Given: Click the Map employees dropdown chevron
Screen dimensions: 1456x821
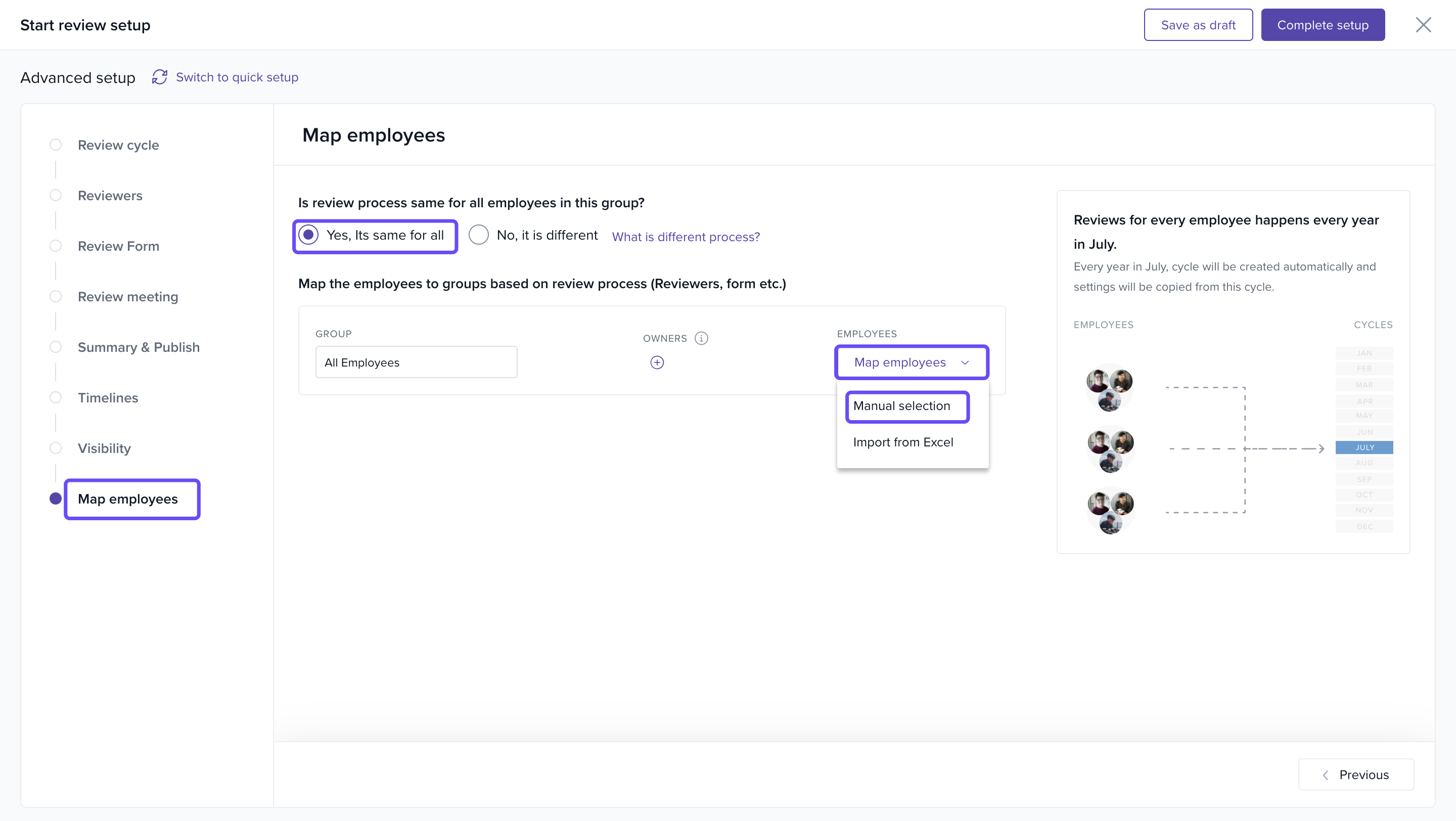Looking at the screenshot, I should tap(965, 363).
